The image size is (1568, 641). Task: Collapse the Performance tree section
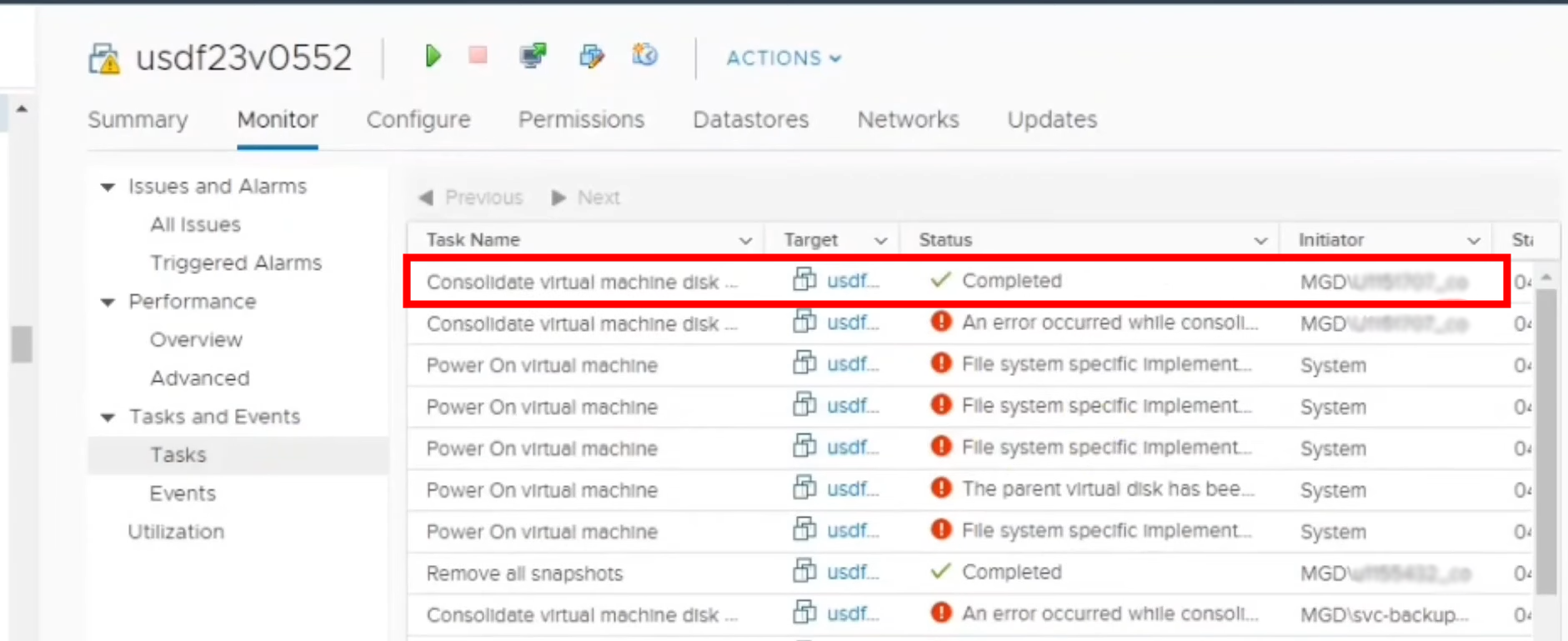coord(108,302)
